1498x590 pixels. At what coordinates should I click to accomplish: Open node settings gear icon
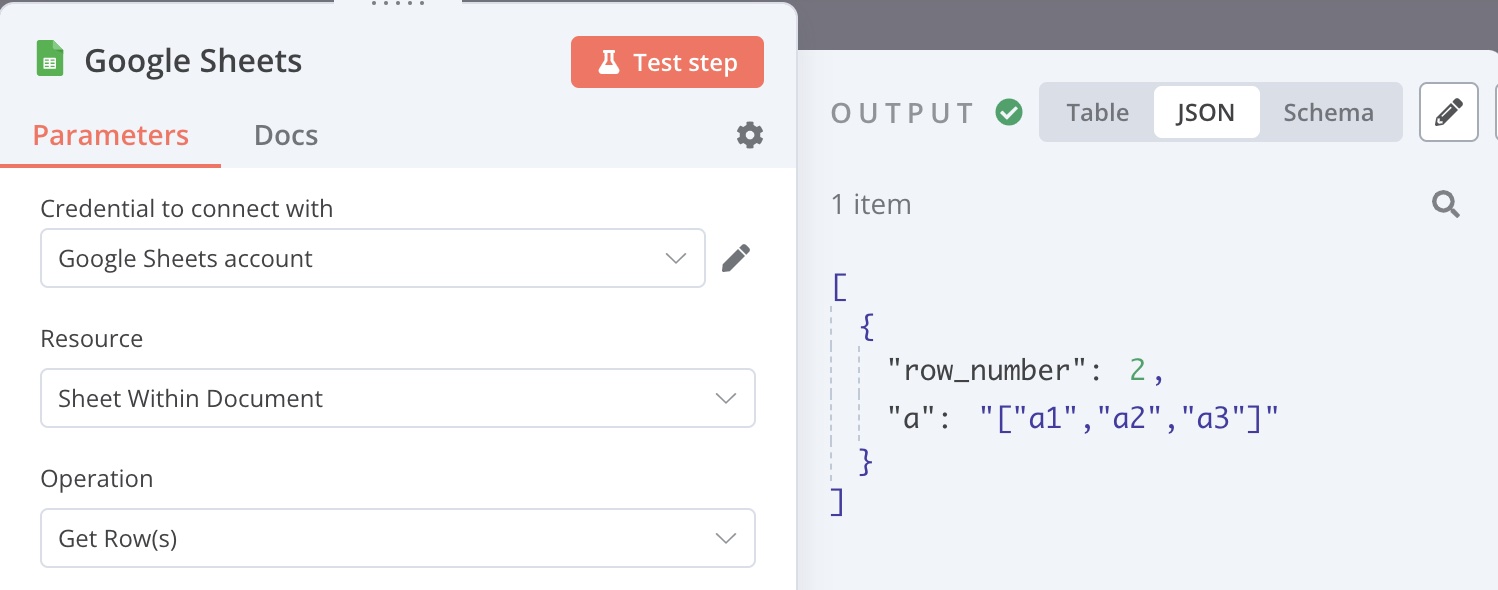[750, 135]
